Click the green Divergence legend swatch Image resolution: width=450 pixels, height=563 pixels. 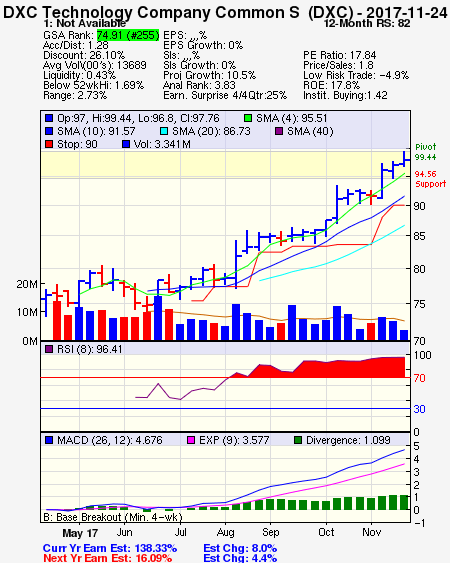[298, 440]
